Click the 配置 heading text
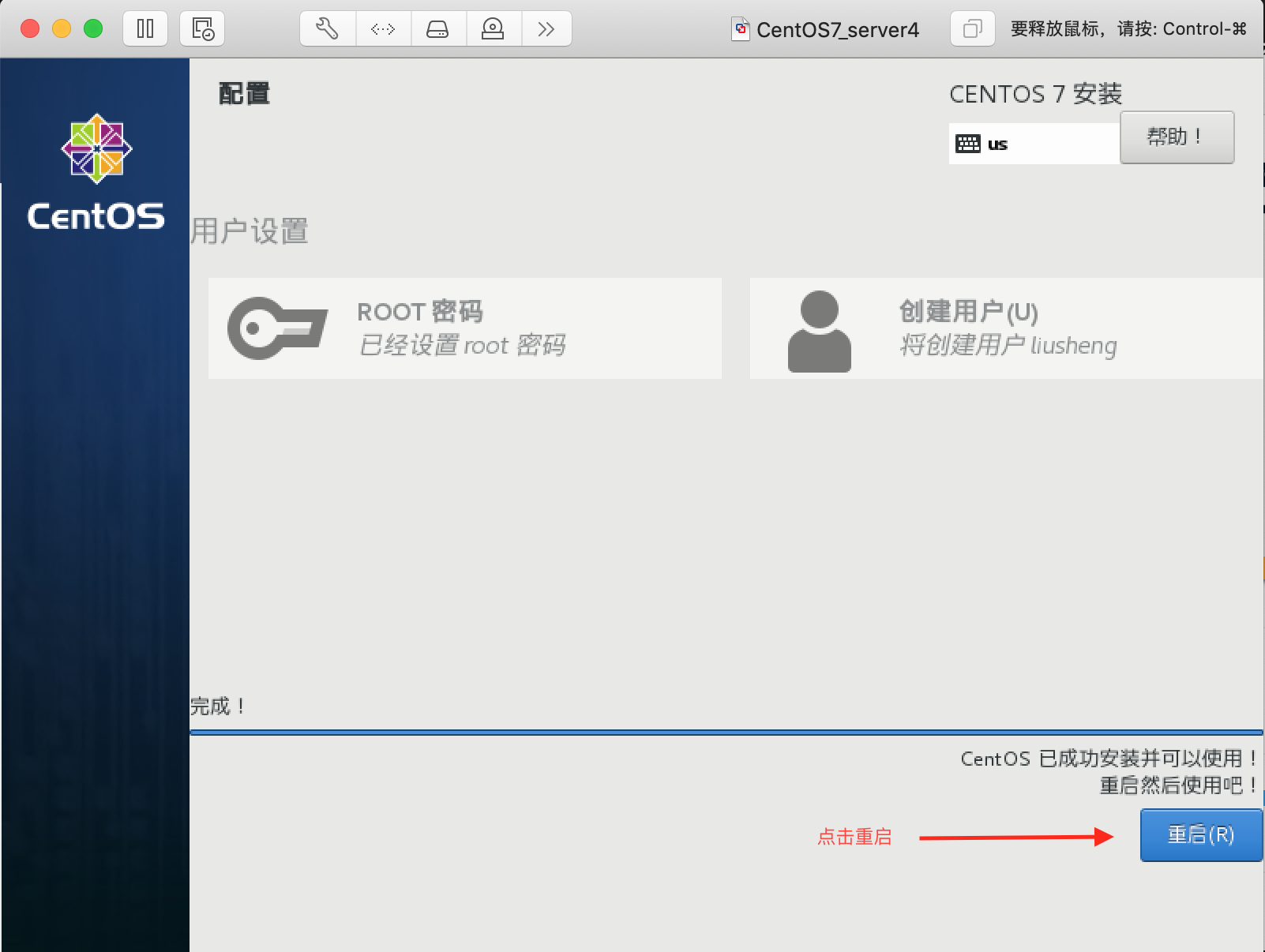 244,94
